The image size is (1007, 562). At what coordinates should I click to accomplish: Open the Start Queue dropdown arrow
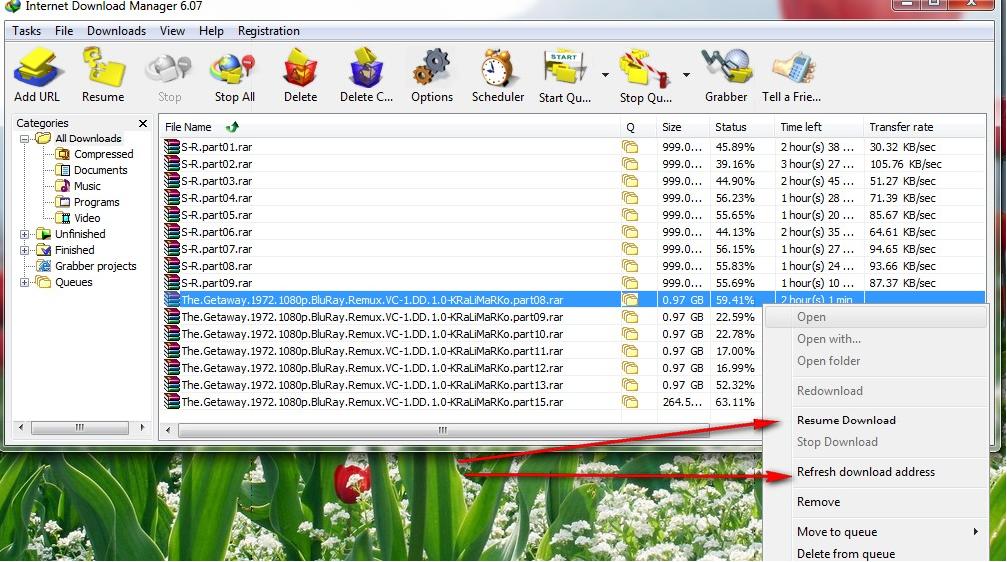pos(605,75)
